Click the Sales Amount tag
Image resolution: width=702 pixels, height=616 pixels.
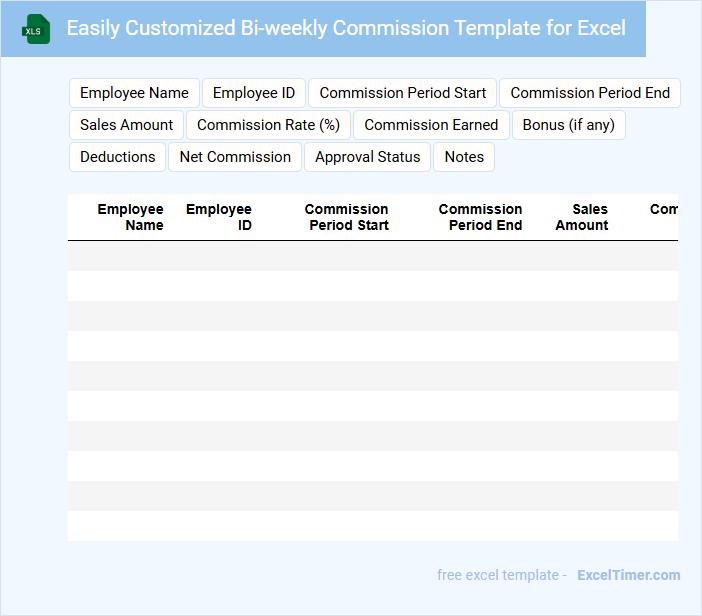(126, 125)
